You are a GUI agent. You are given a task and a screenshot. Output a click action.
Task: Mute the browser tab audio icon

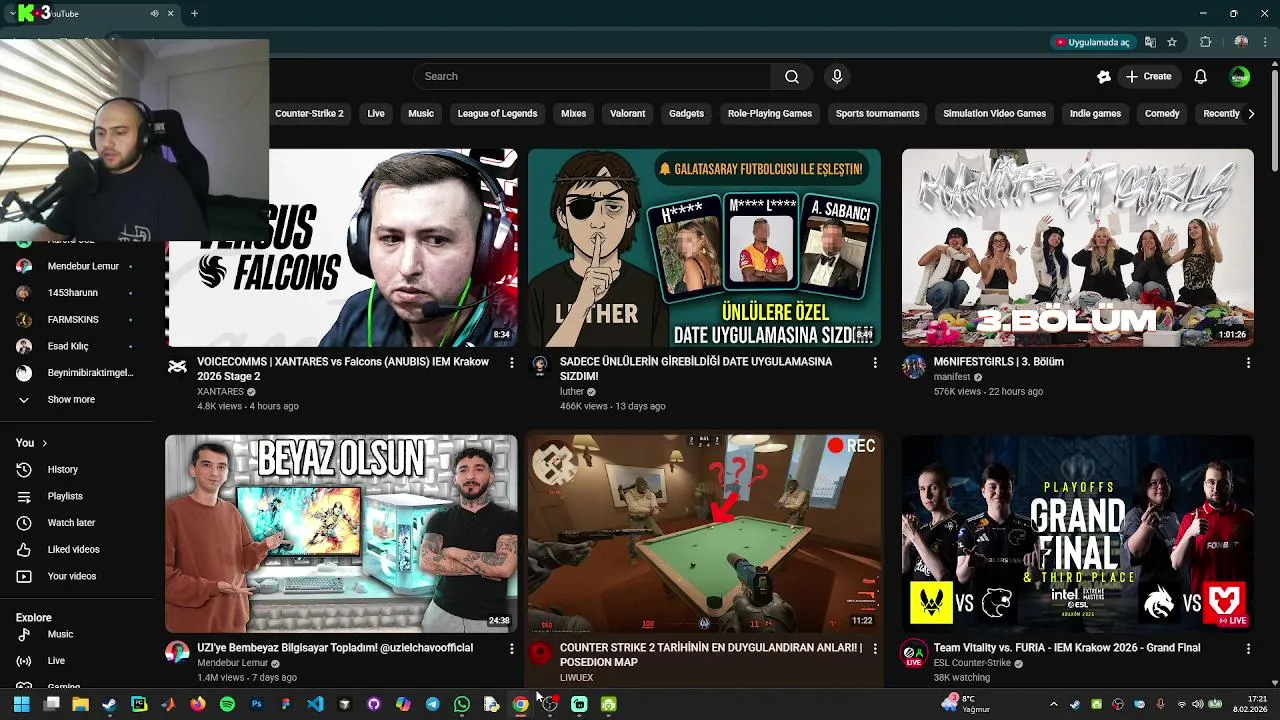tap(154, 14)
